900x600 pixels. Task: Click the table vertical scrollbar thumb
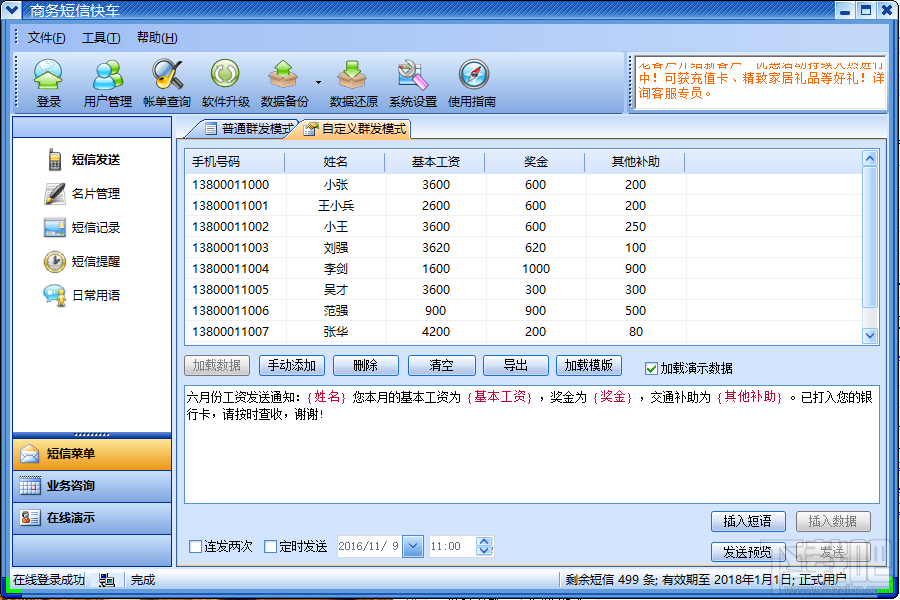pos(870,237)
